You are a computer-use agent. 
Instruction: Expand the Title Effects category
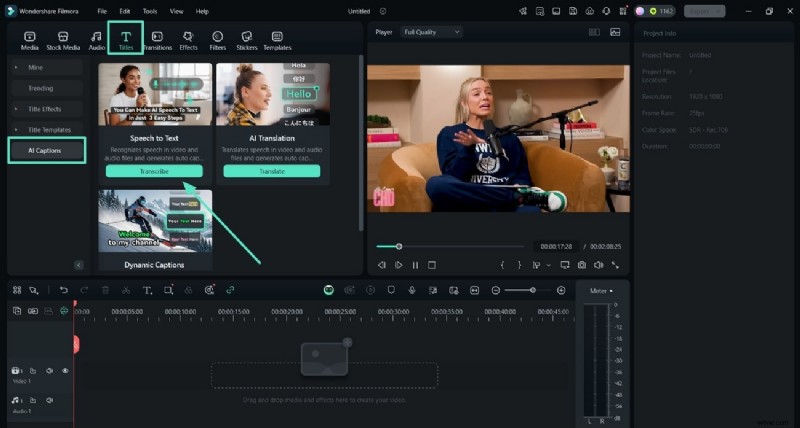click(x=47, y=109)
